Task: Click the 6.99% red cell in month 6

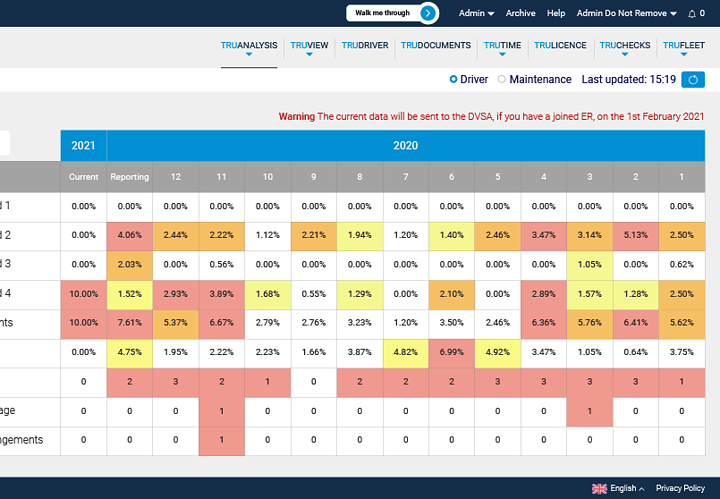Action: point(452,352)
